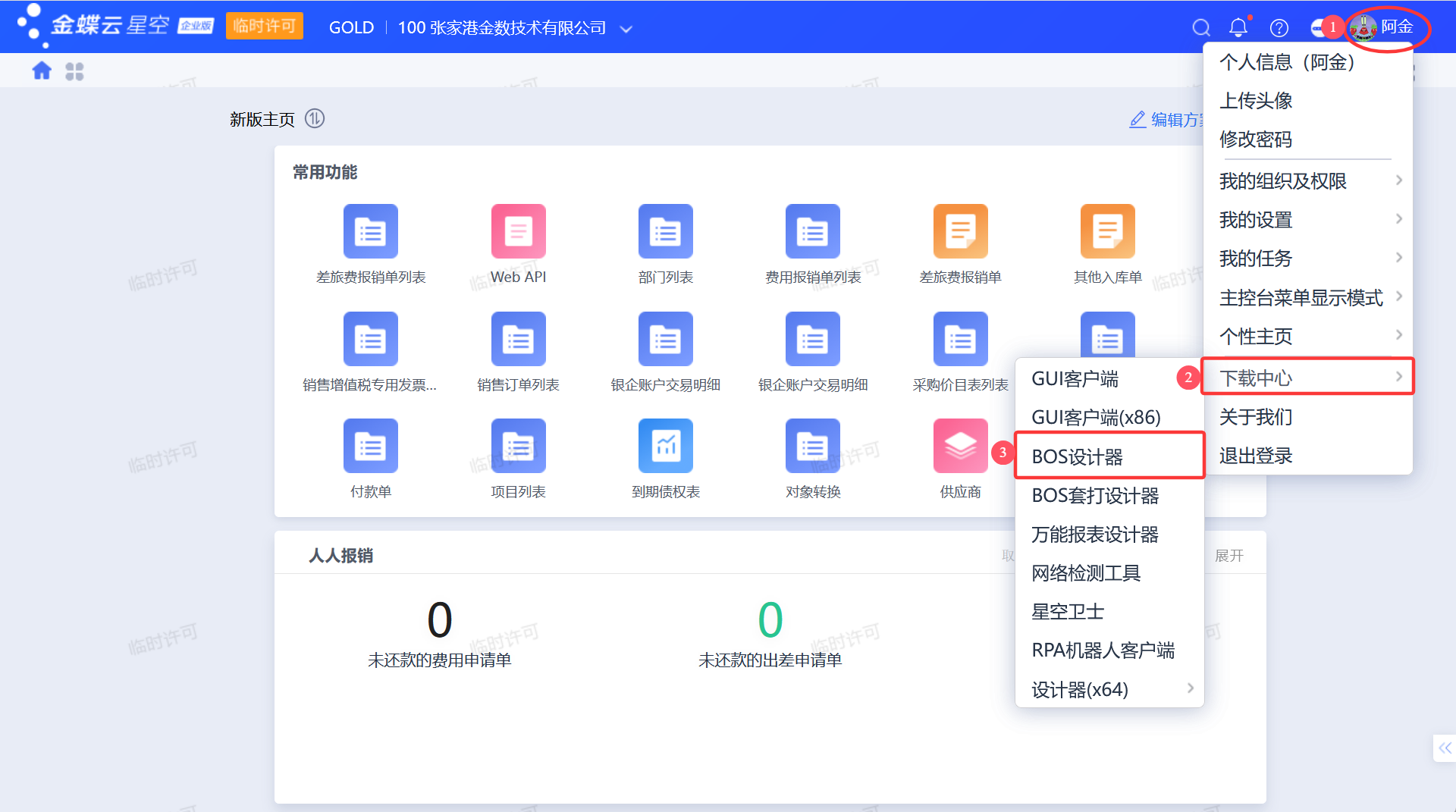Choose GUI客户端(x86) download option
This screenshot has height=812, width=1456.
click(1109, 417)
